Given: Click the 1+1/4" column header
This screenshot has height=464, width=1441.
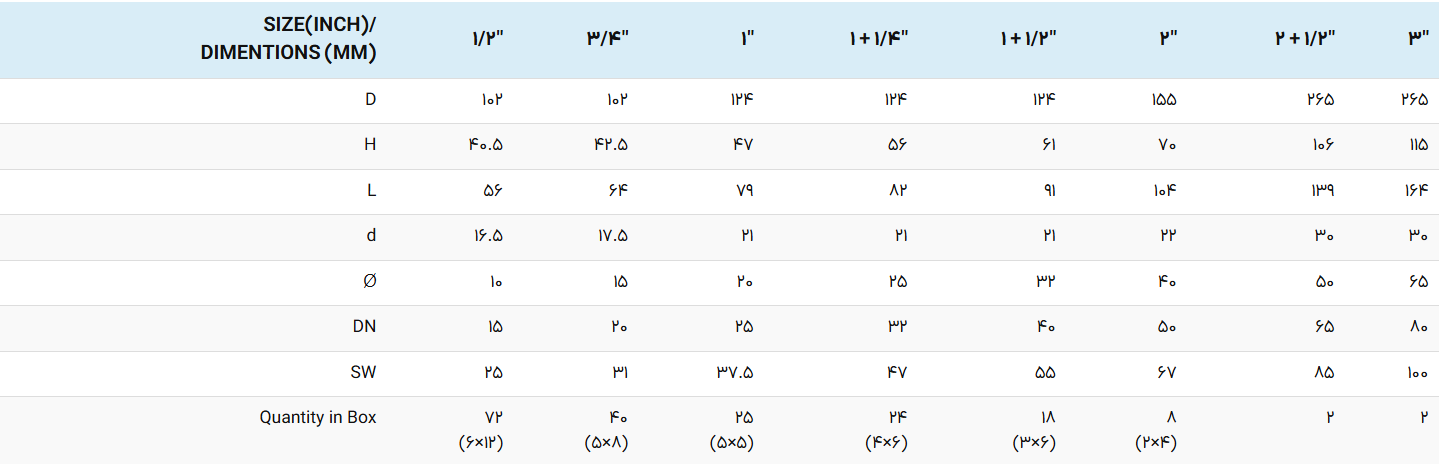Looking at the screenshot, I should pyautogui.click(x=877, y=39).
